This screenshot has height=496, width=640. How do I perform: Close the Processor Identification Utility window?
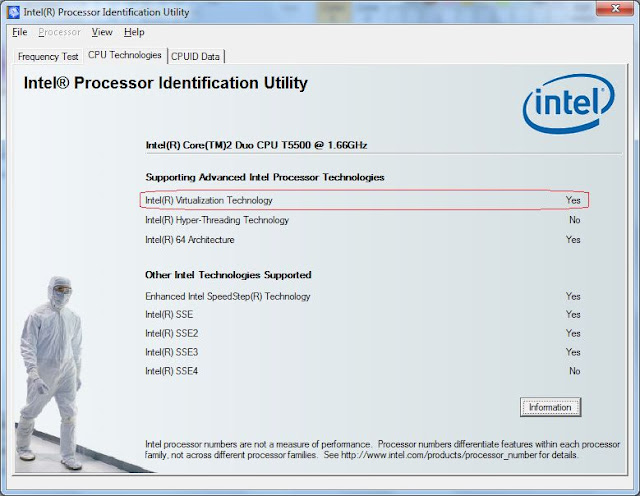pos(616,8)
